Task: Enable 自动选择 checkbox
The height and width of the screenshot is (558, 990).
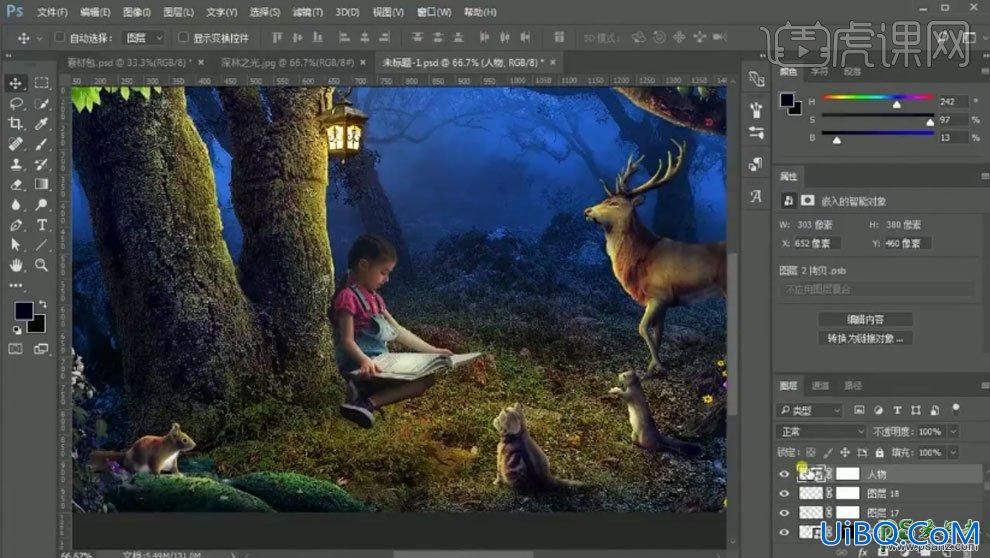Action: point(59,37)
